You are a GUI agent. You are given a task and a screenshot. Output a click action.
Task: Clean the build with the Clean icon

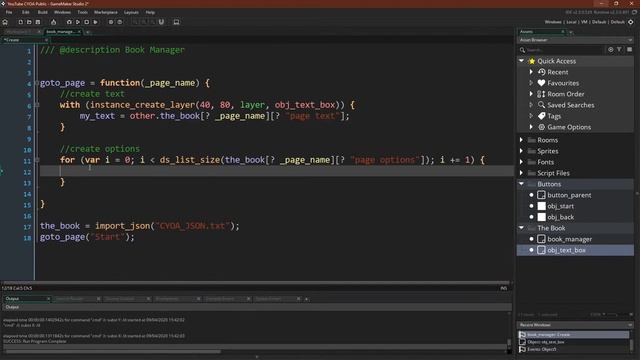click(x=95, y=22)
